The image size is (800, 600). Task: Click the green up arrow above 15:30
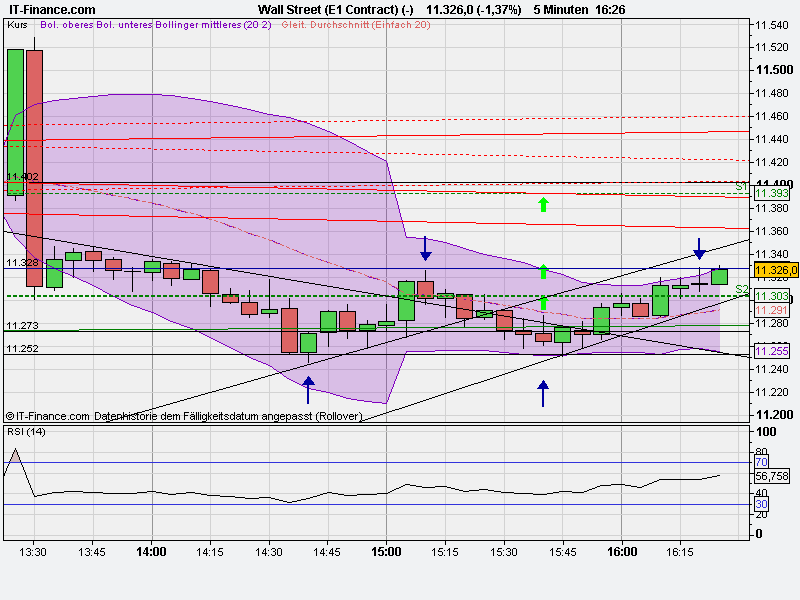543,203
